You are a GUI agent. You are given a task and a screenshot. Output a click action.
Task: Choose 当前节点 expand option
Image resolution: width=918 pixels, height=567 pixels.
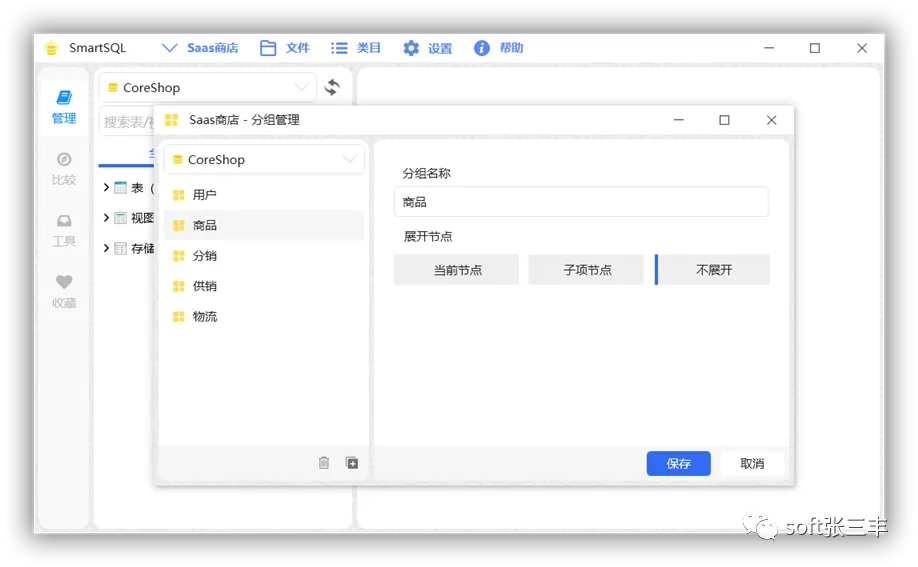coord(457,269)
